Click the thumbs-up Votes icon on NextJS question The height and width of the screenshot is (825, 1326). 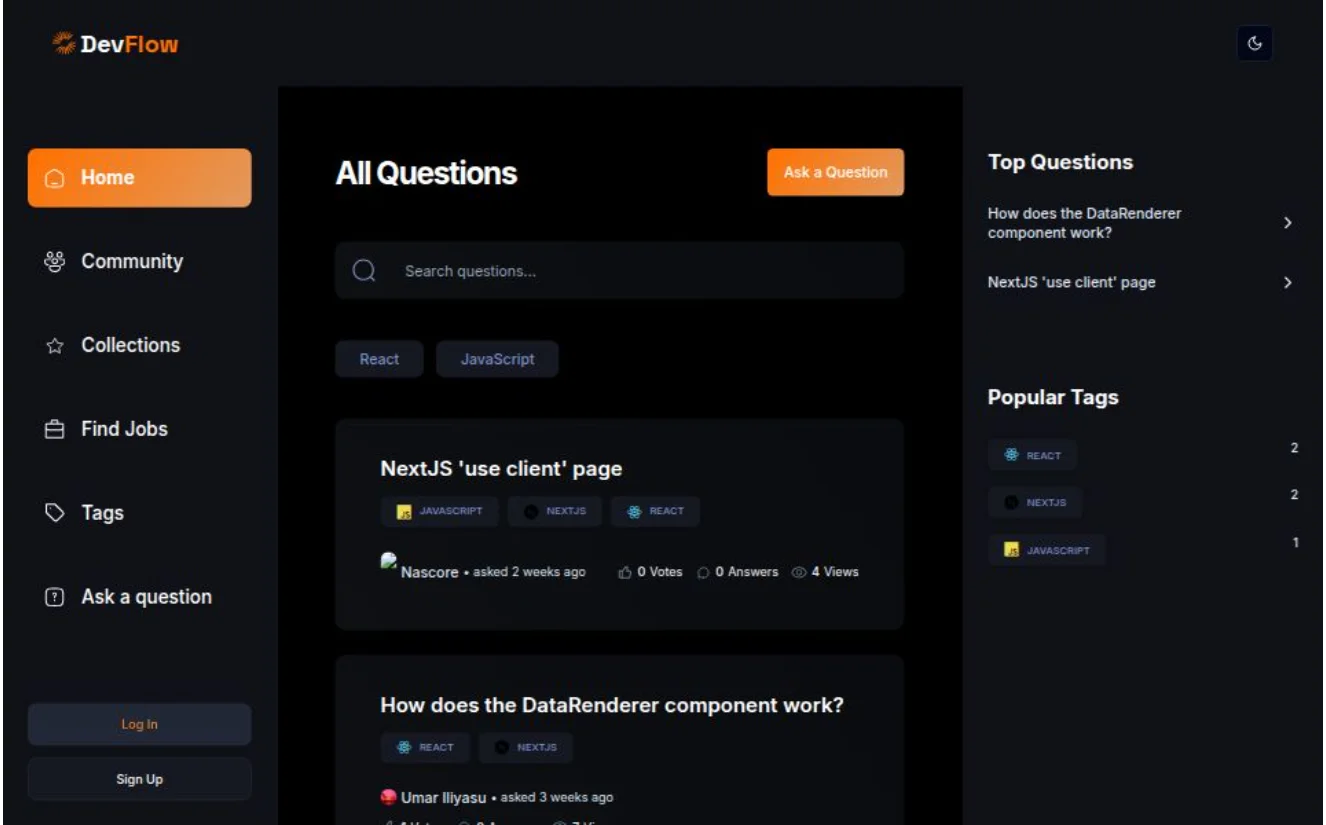625,573
